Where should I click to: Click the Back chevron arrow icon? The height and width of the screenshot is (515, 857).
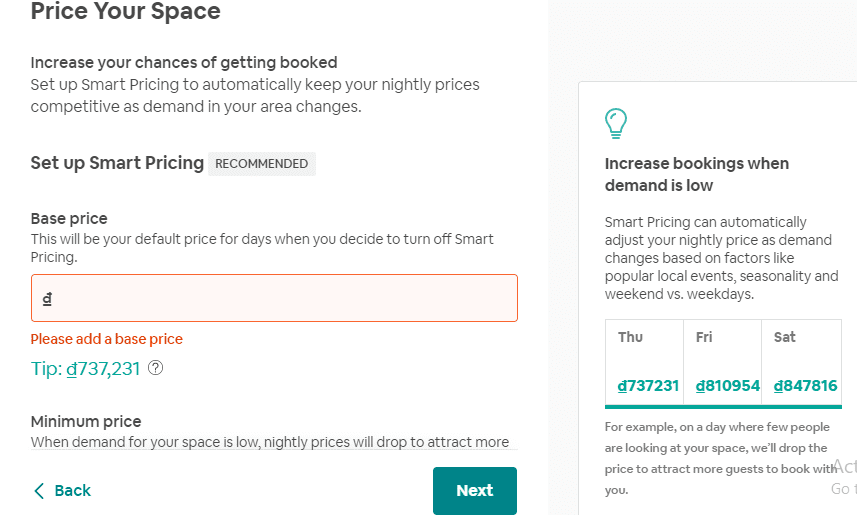39,490
